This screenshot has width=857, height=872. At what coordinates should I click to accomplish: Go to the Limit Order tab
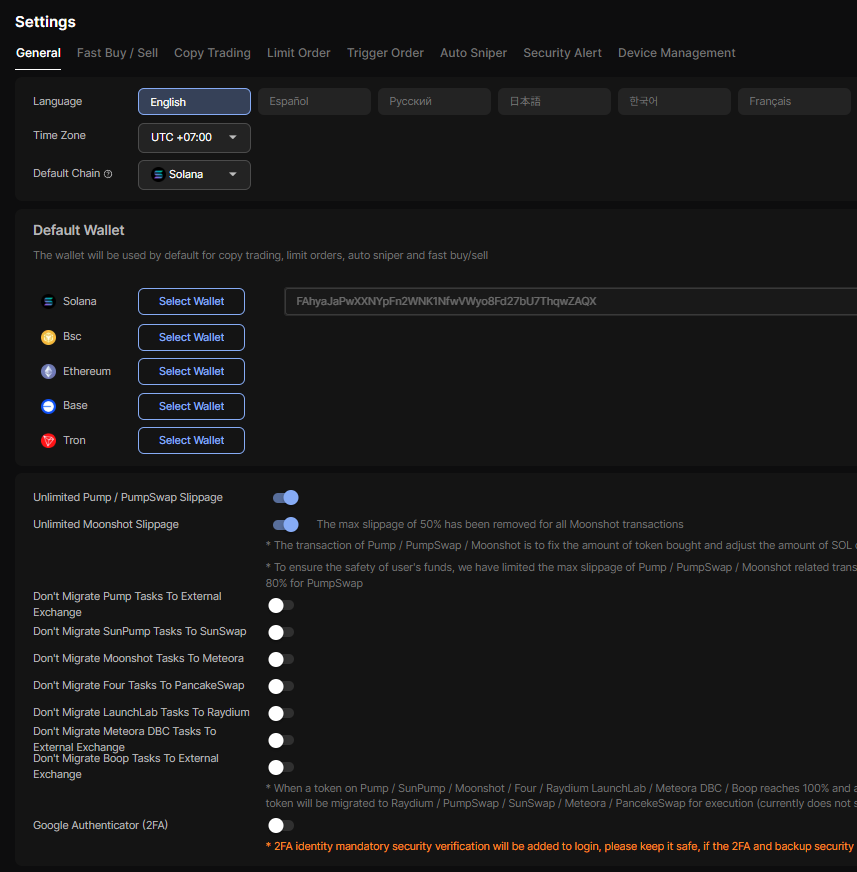tap(299, 53)
